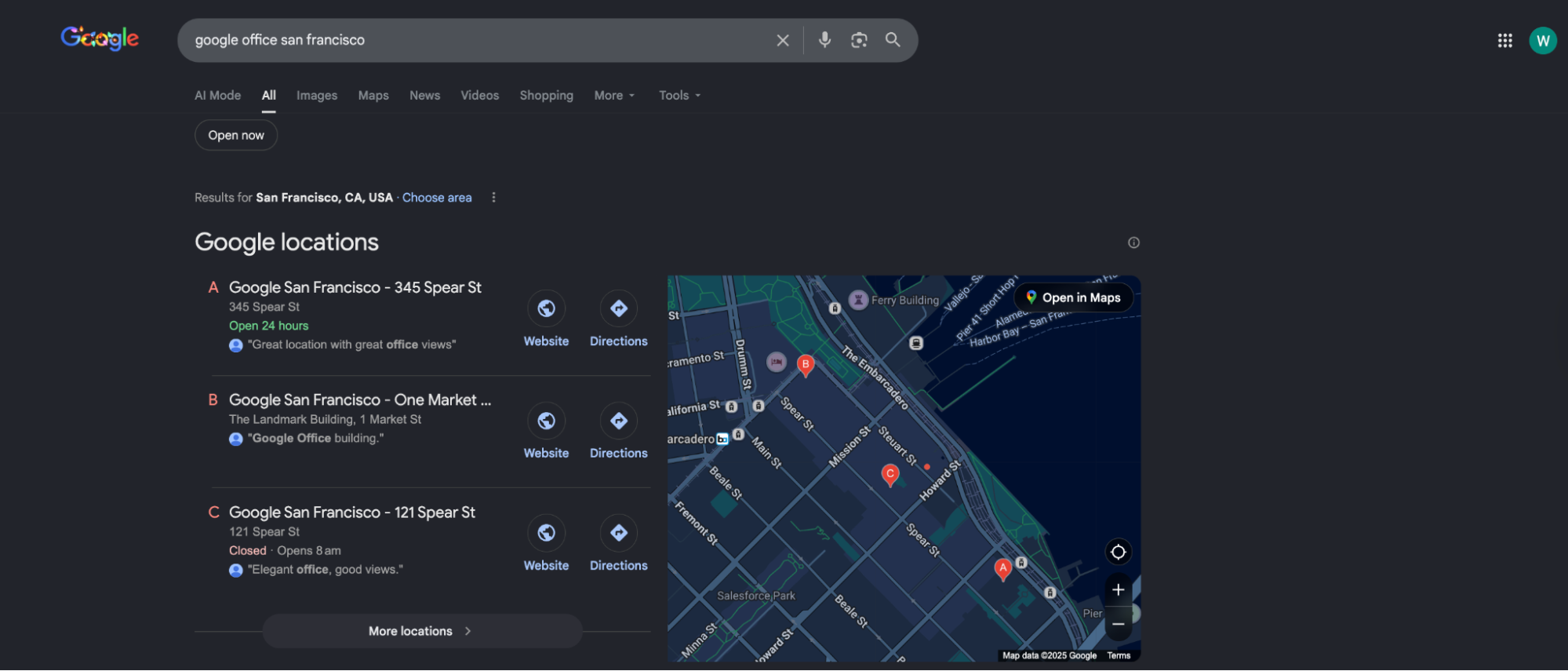The height and width of the screenshot is (671, 1568).
Task: Get Directions to 121 Spear St office
Action: point(618,534)
